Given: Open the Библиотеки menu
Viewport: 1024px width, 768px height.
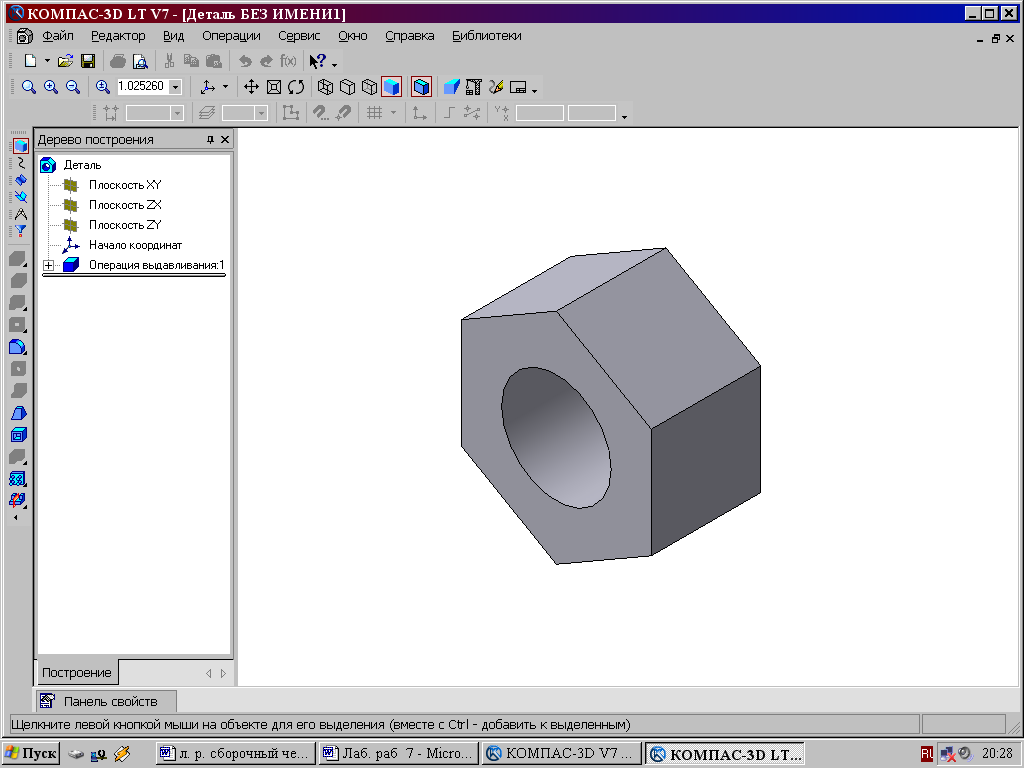Looking at the screenshot, I should point(486,35).
